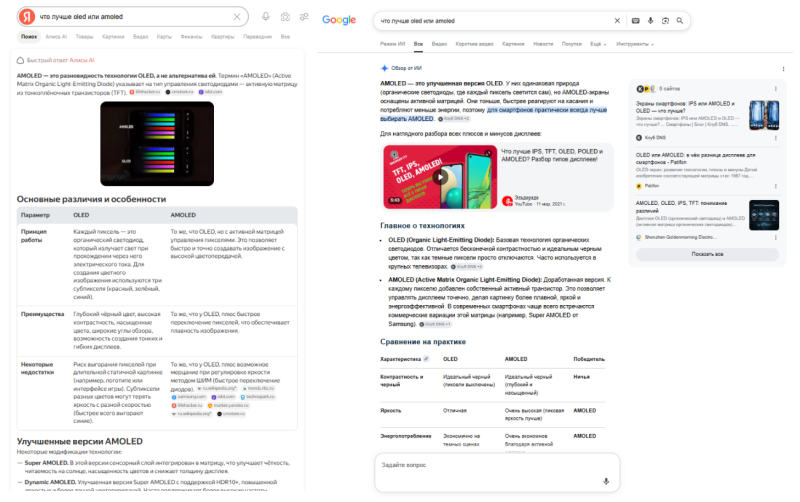Image resolution: width=800 pixels, height=502 pixels.
Task: Click the Alice AI quick answer icon
Action: coord(20,60)
